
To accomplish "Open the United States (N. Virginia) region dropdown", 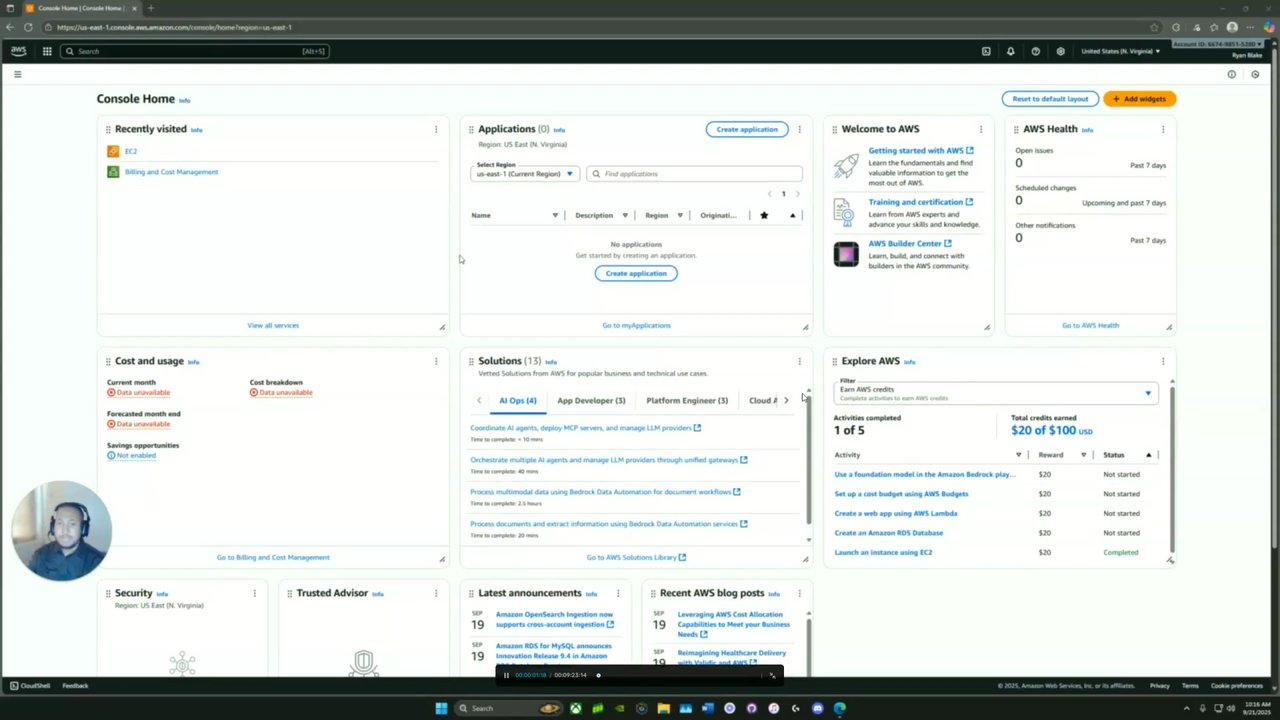I will click(1121, 51).
